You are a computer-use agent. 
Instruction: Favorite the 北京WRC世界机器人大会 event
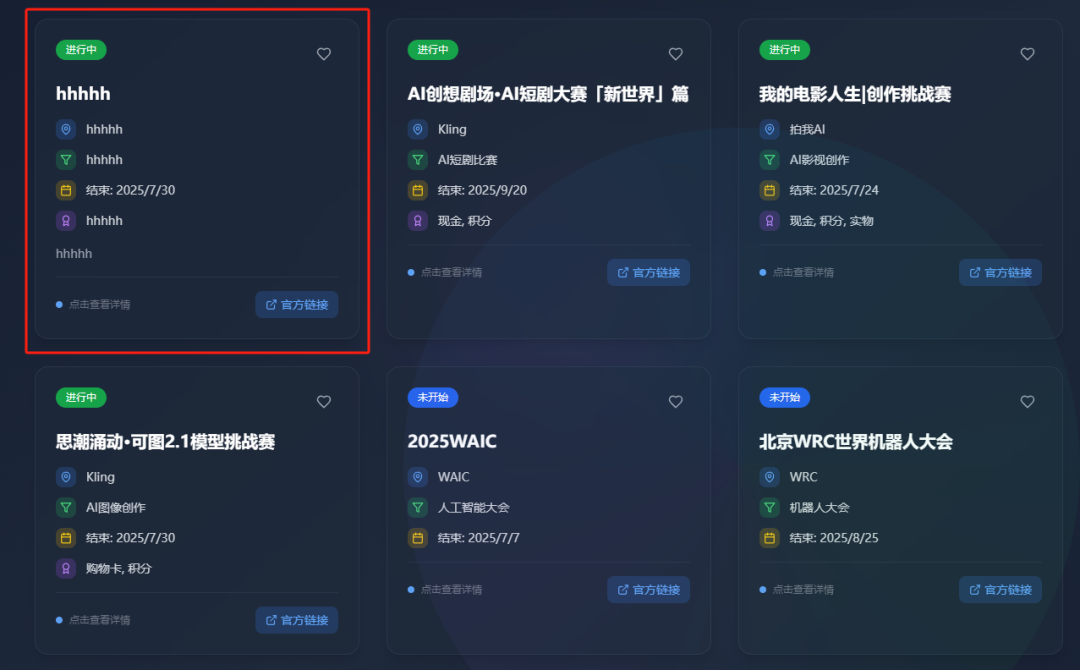point(1027,402)
